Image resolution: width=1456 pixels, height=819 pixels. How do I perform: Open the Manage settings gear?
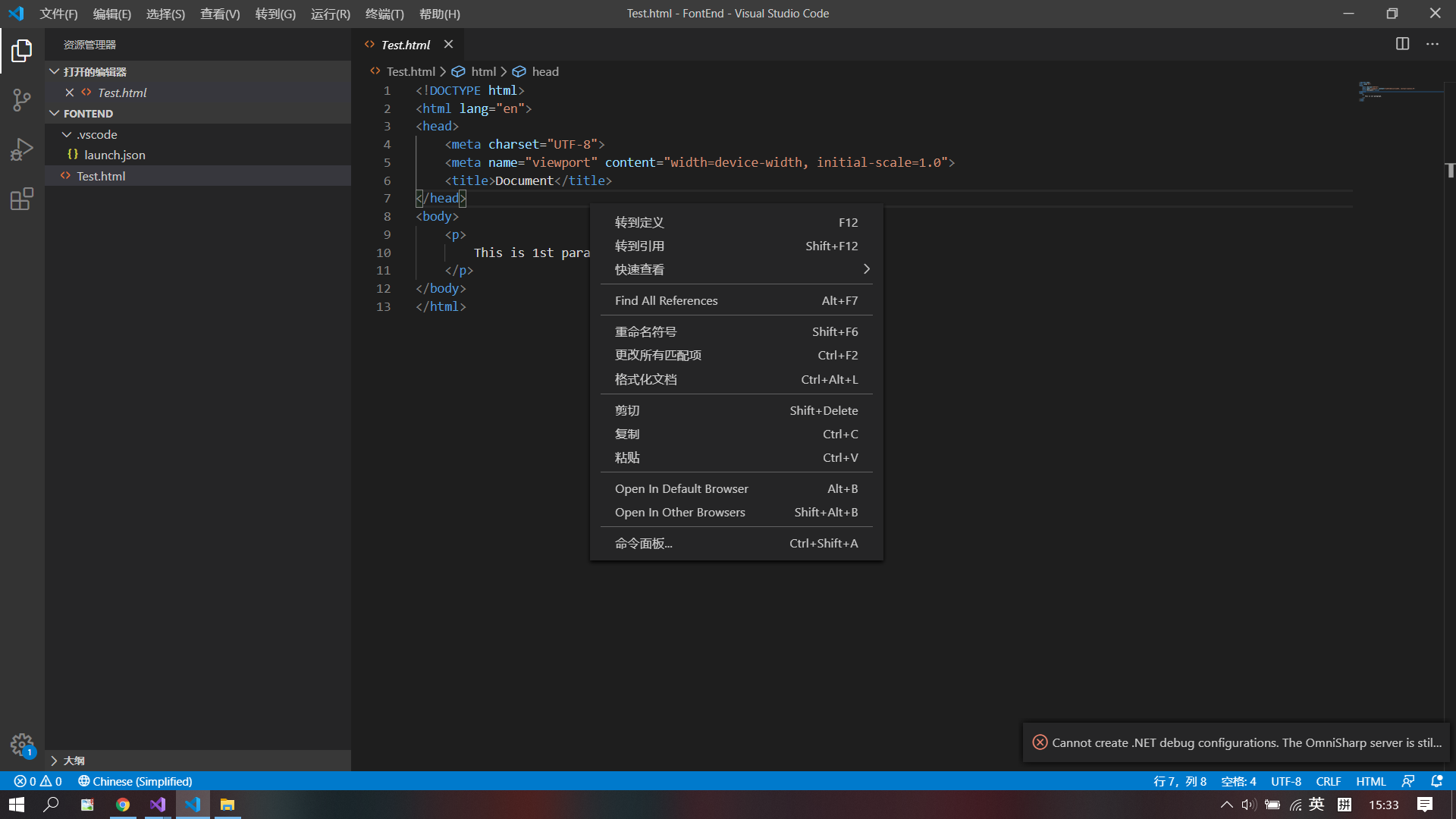click(21, 745)
